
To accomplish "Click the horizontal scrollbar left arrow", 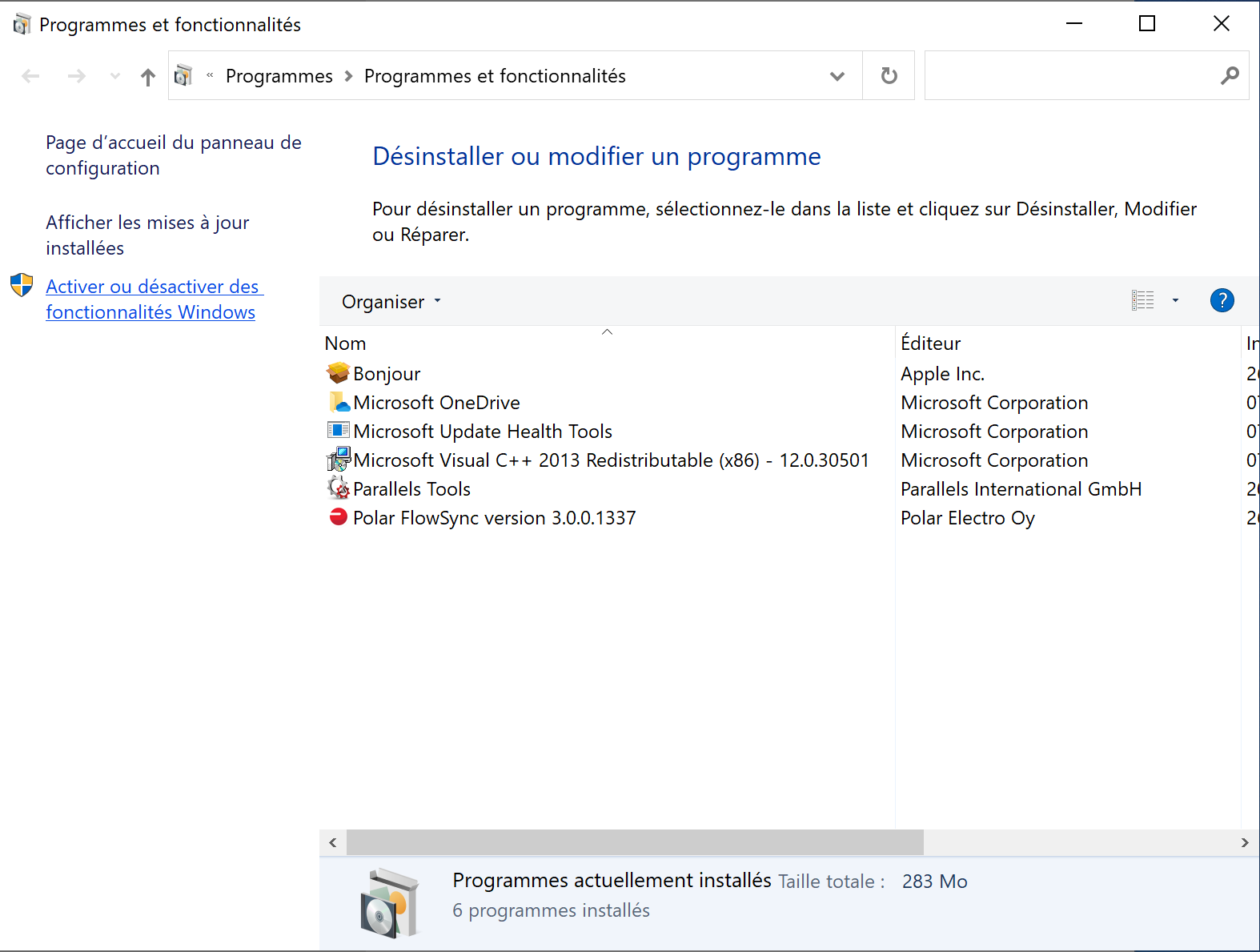I will click(332, 842).
